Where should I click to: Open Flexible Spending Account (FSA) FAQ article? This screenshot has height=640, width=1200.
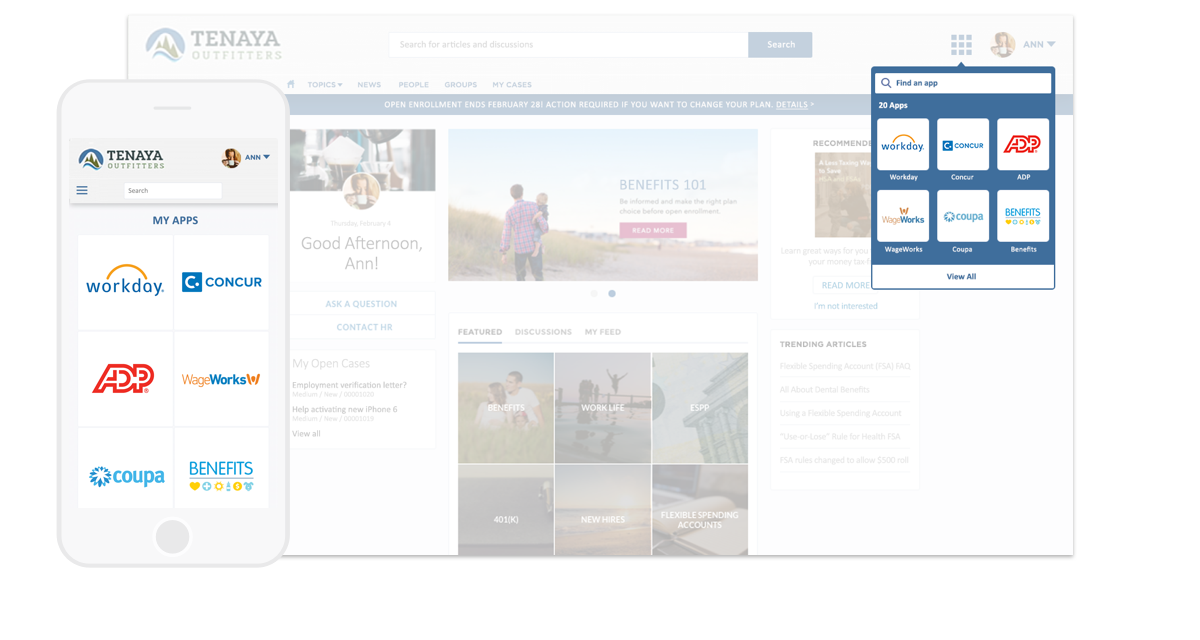[x=845, y=366]
